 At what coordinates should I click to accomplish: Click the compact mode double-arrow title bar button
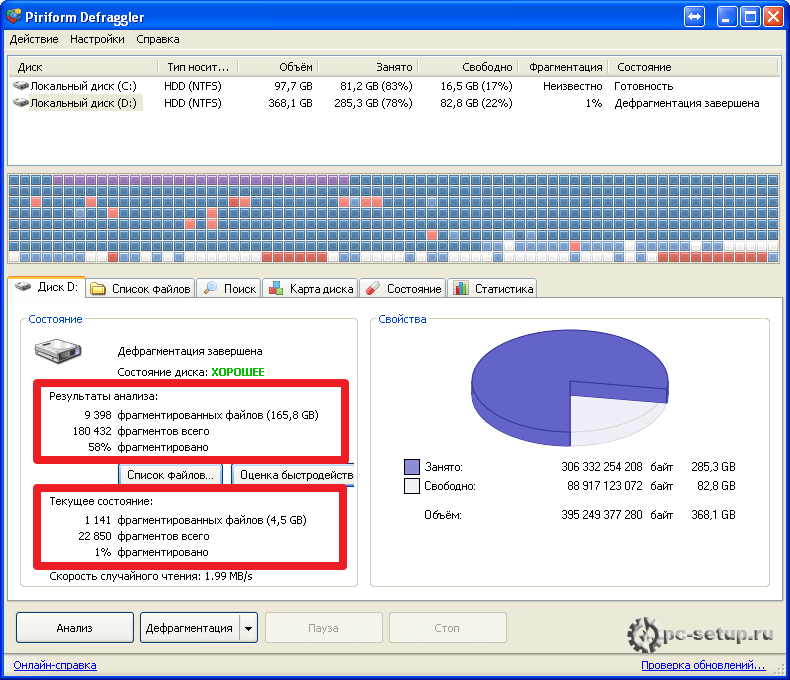coord(694,17)
